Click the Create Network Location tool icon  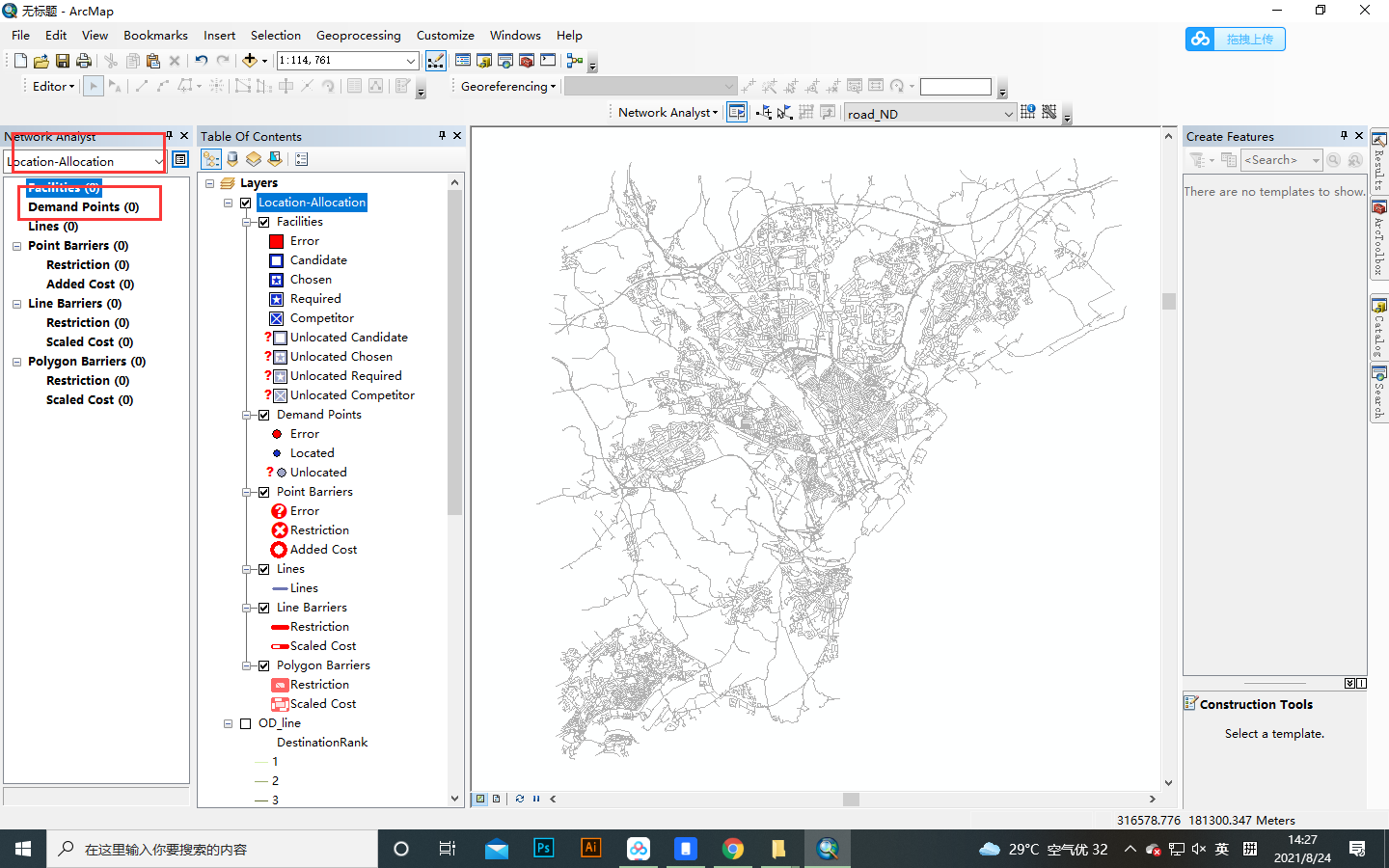pos(763,112)
